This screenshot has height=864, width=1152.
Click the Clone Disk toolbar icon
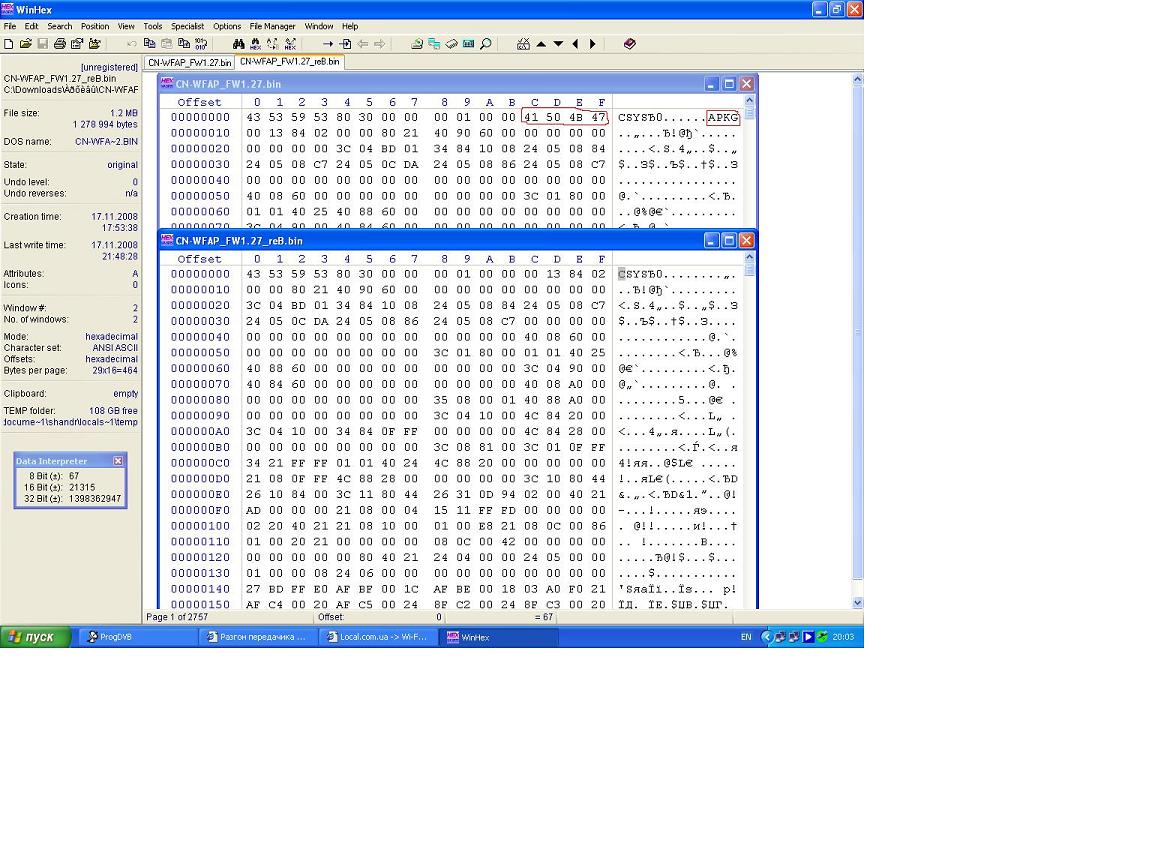434,44
